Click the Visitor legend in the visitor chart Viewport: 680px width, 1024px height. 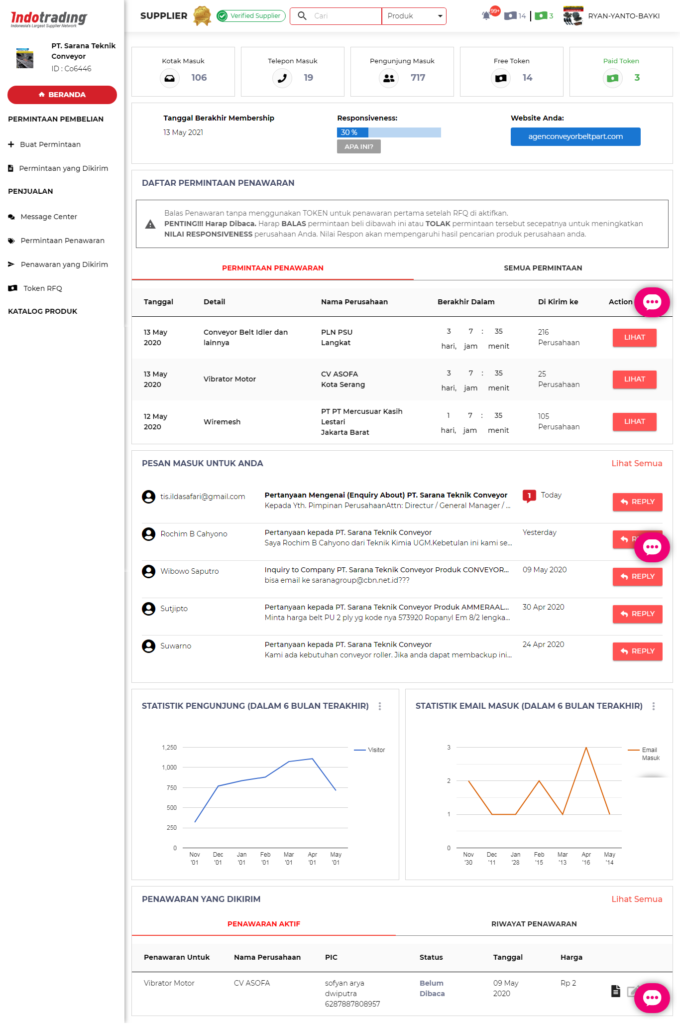[370, 750]
